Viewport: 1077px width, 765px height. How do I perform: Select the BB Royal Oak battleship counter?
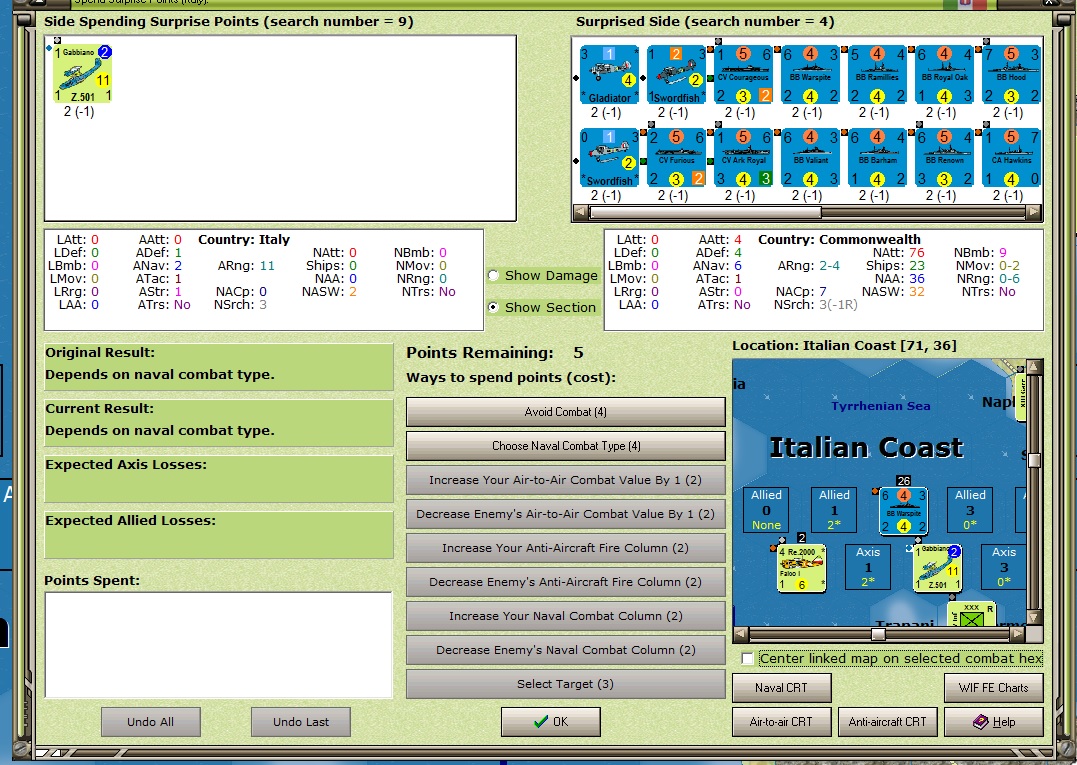coord(944,74)
